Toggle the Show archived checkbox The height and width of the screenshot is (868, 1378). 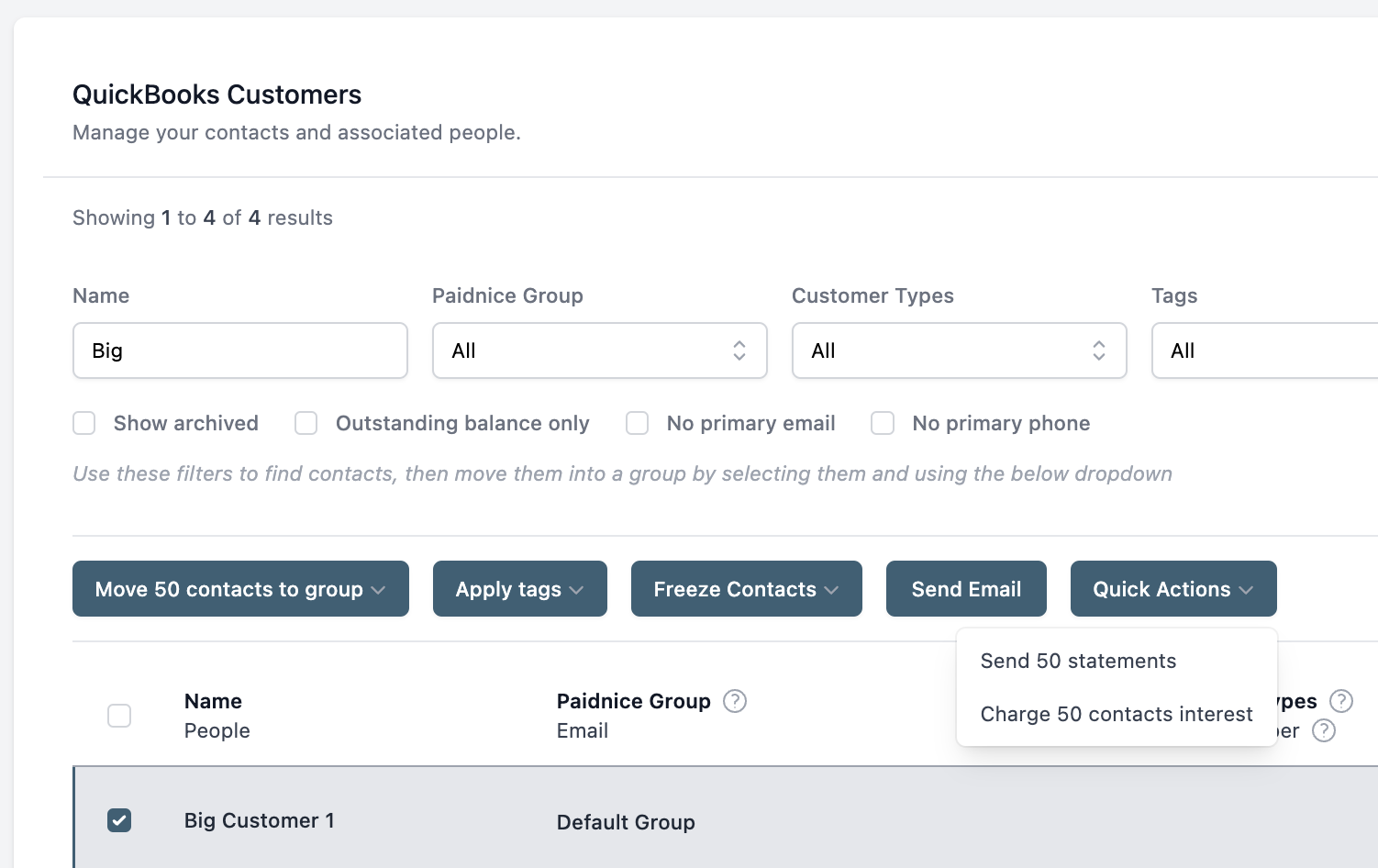[x=84, y=423]
